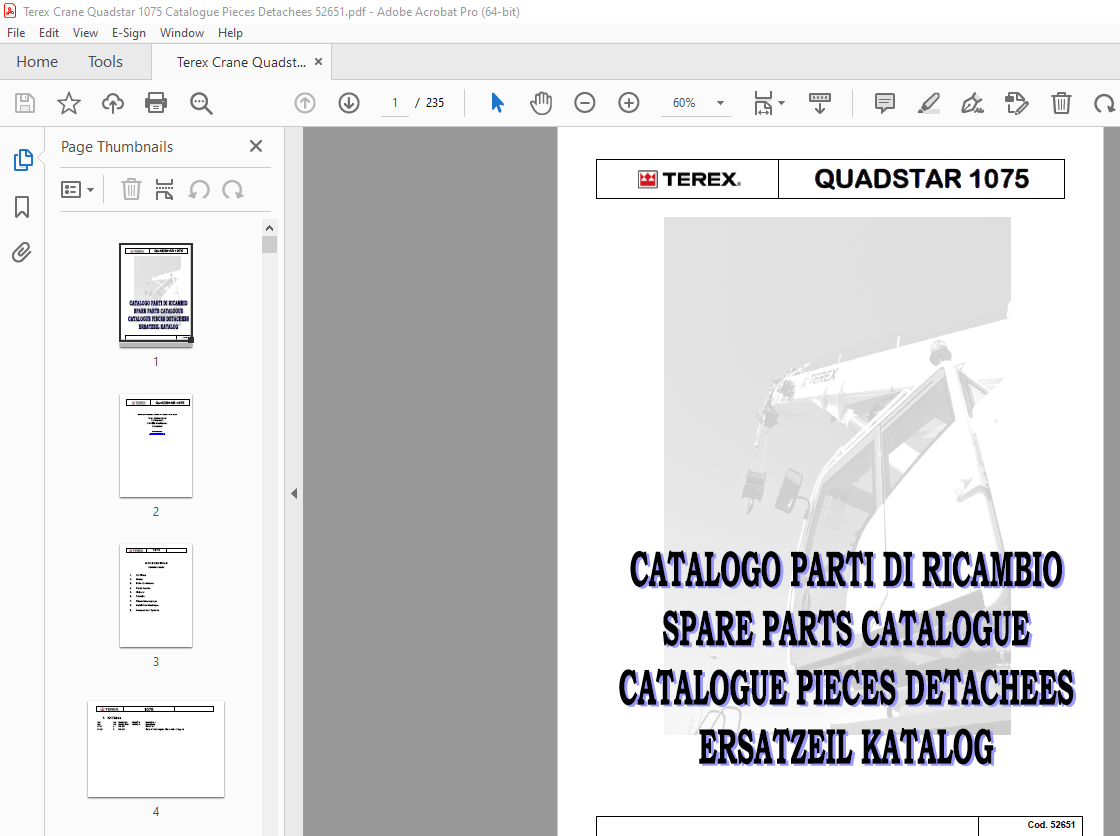This screenshot has width=1120, height=836.
Task: Activate the Hand pan tool
Action: tap(541, 103)
